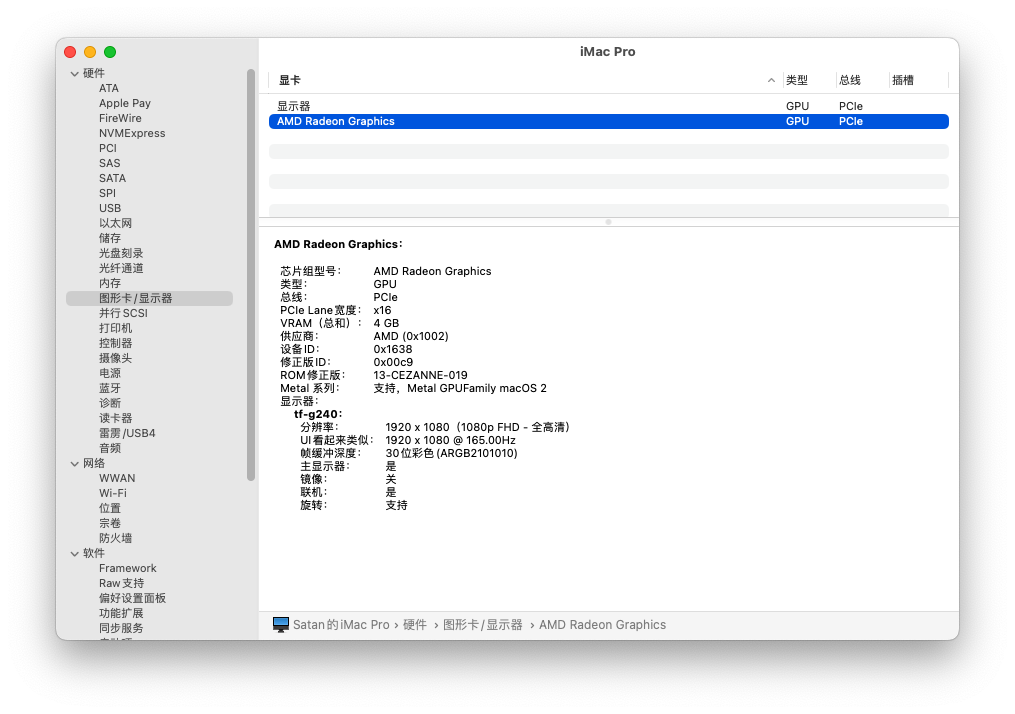This screenshot has height=714, width=1015.
Task: Sort the list by the 总线 column
Action: [x=850, y=80]
